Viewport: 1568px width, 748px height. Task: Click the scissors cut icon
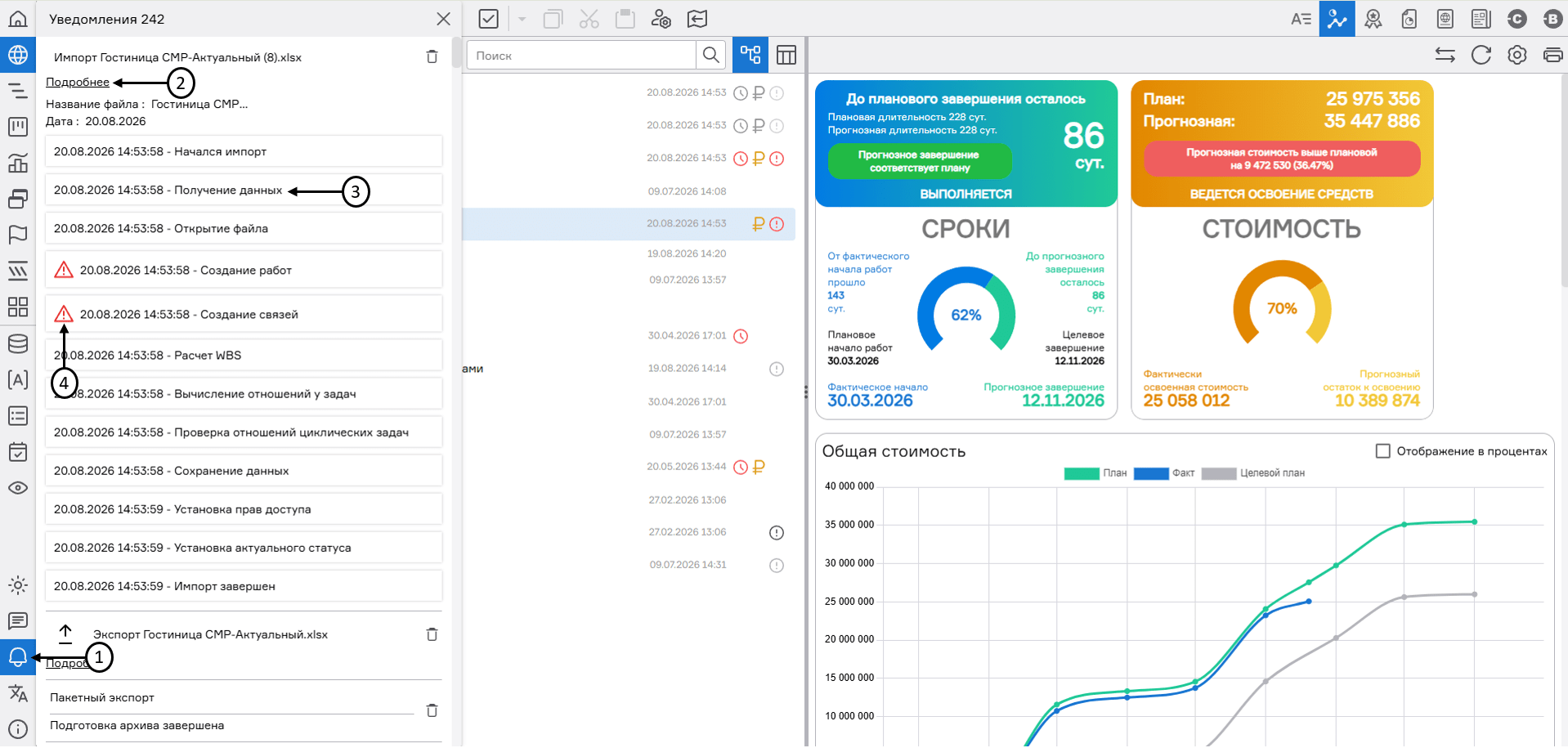[589, 19]
